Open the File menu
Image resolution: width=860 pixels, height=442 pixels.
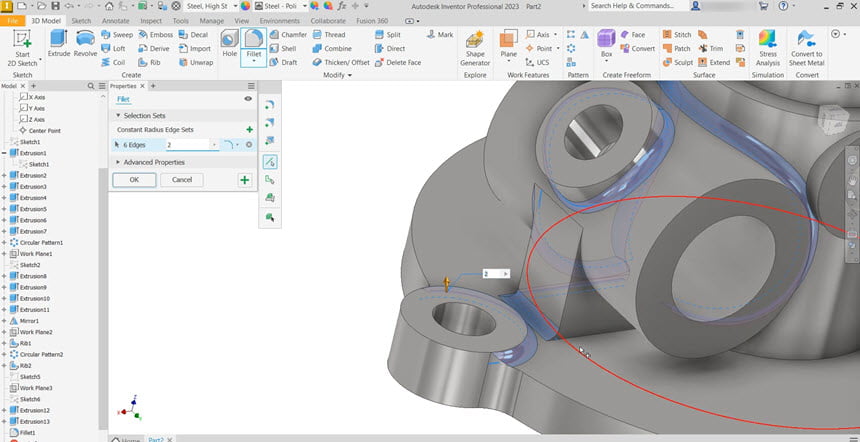[x=13, y=21]
